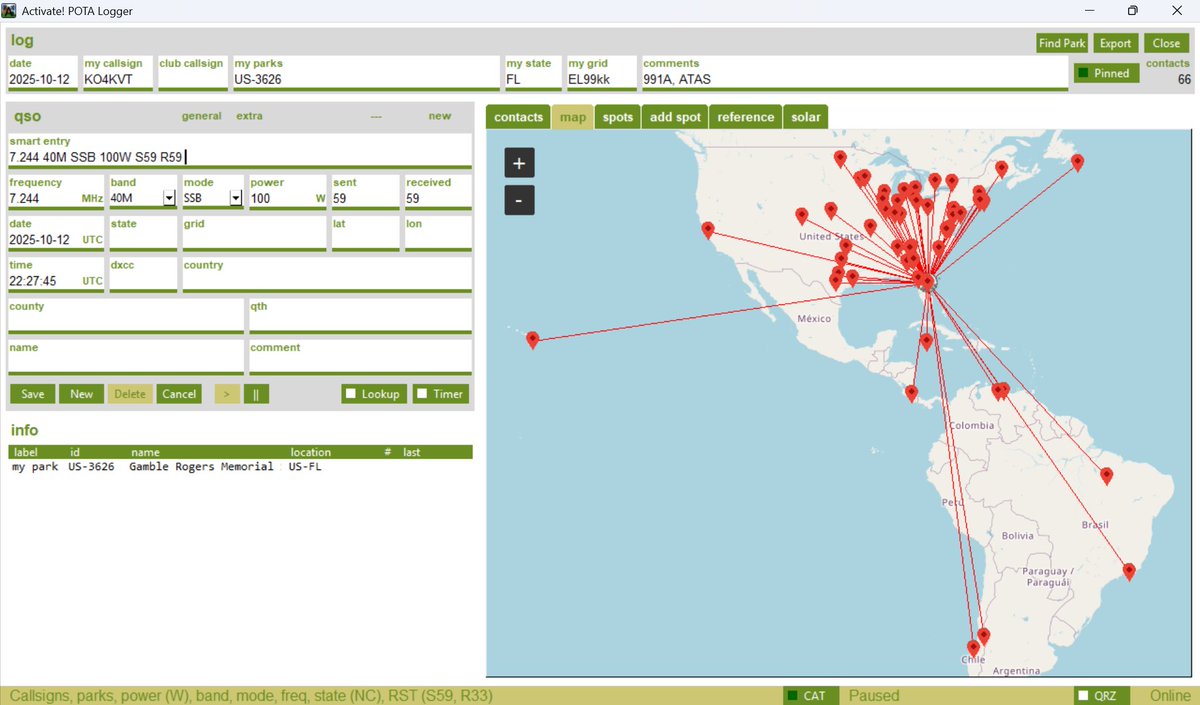Click the county field

[125, 322]
